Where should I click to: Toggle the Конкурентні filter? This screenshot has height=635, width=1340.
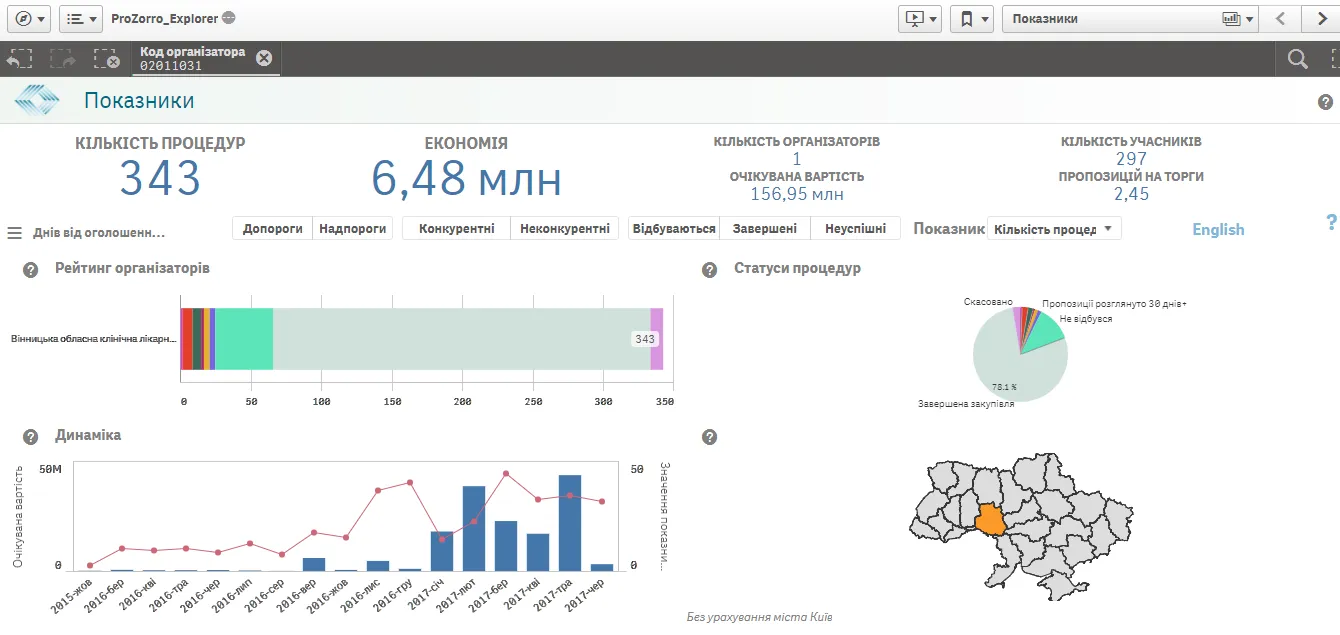456,229
